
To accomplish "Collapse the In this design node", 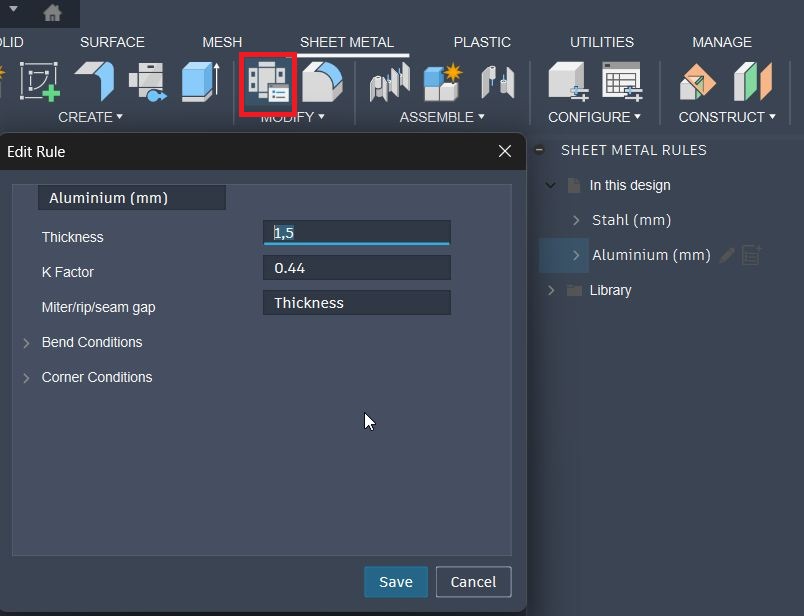I will pos(550,185).
